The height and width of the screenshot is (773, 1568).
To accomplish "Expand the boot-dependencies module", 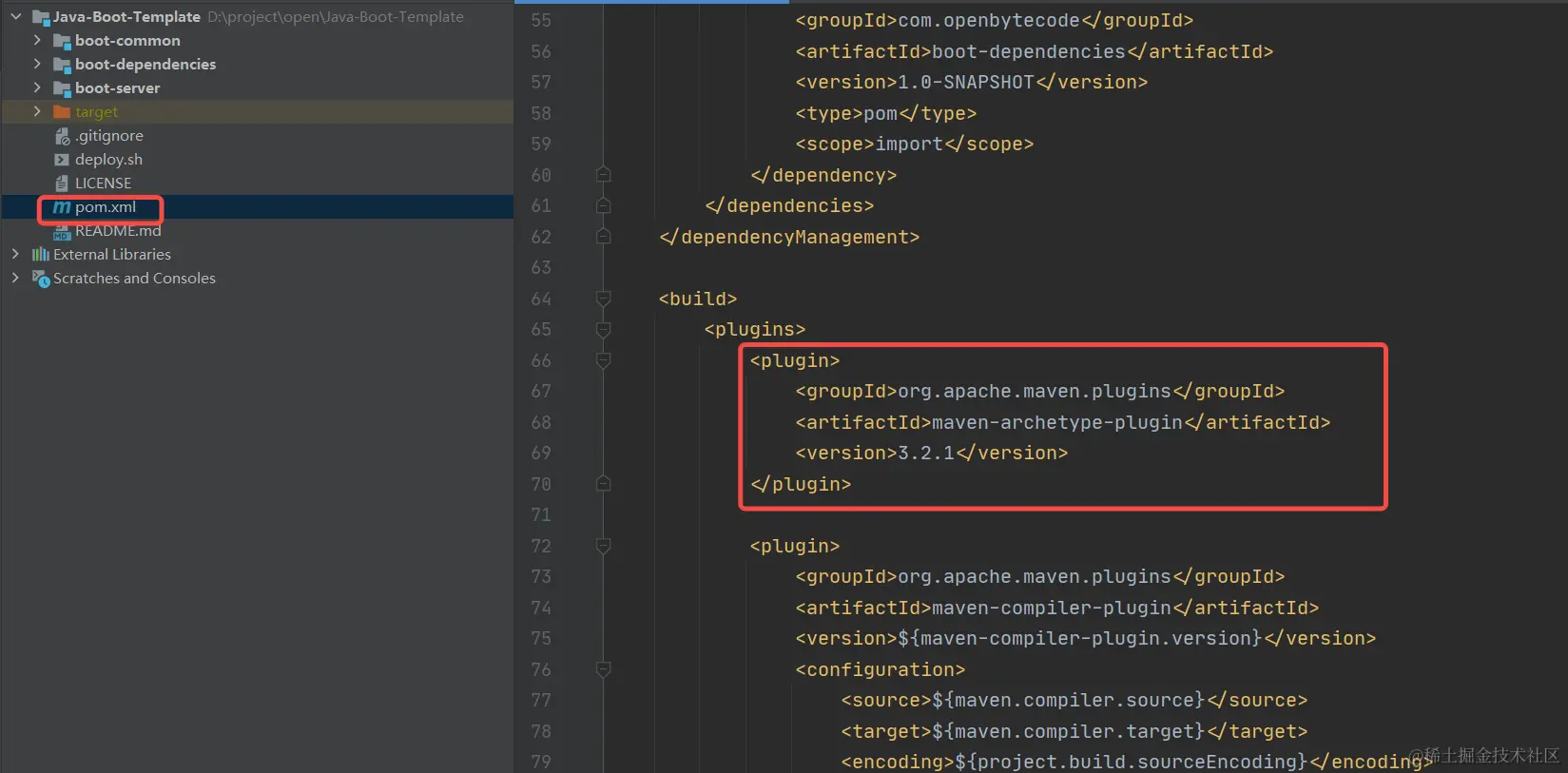I will pos(37,64).
